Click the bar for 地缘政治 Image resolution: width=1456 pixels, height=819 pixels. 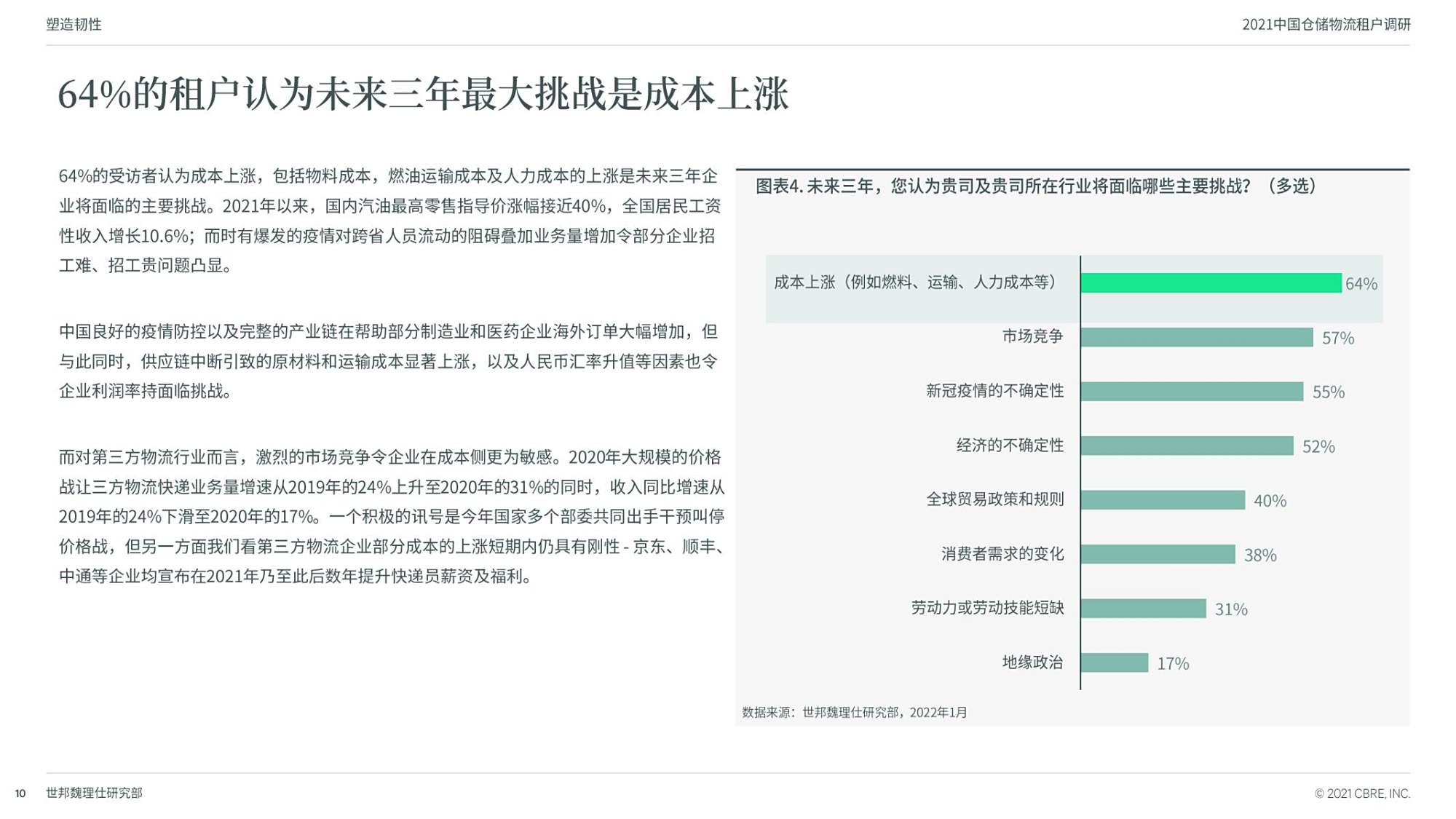(1115, 662)
